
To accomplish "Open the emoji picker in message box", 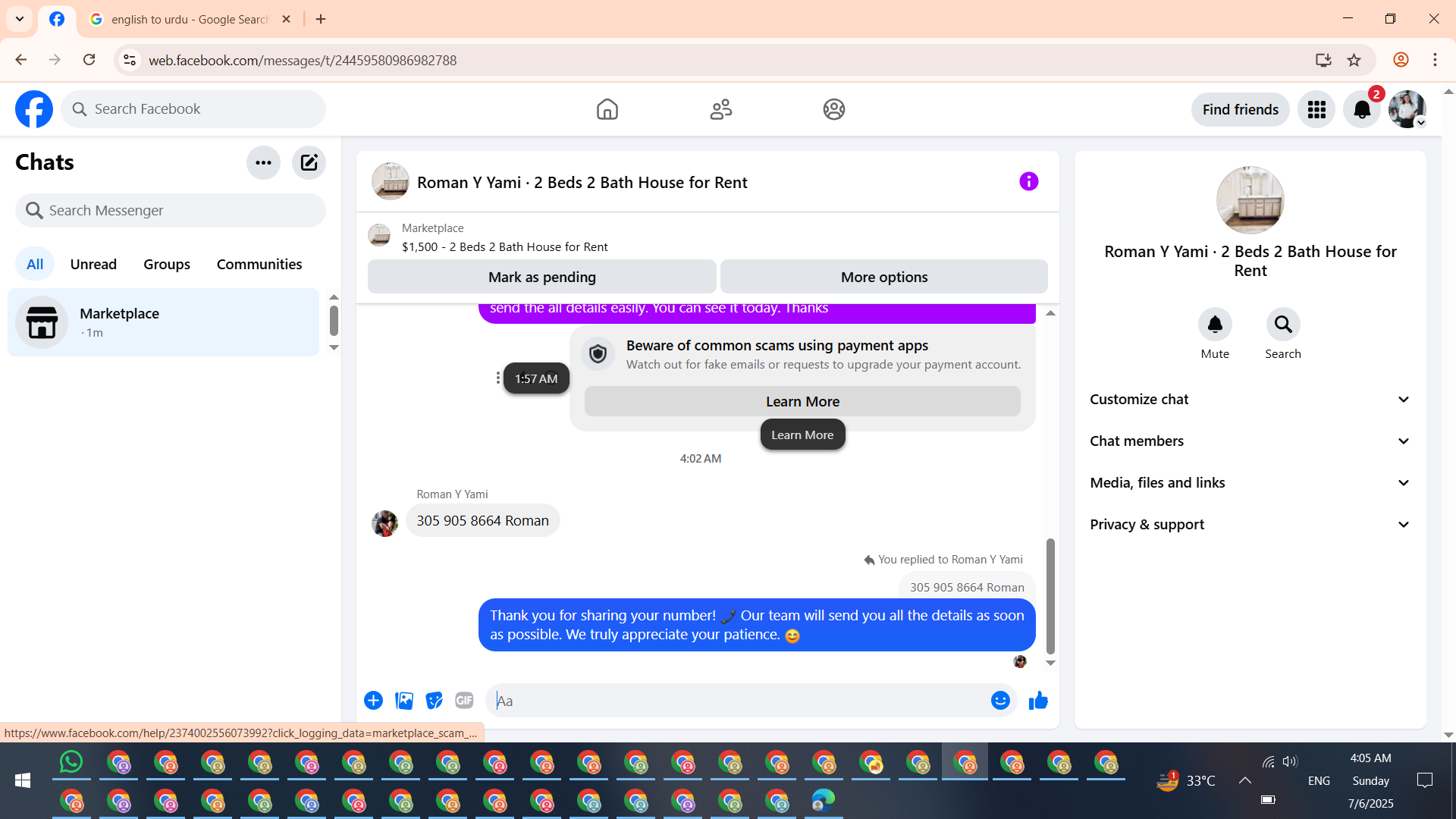I will [x=1000, y=701].
